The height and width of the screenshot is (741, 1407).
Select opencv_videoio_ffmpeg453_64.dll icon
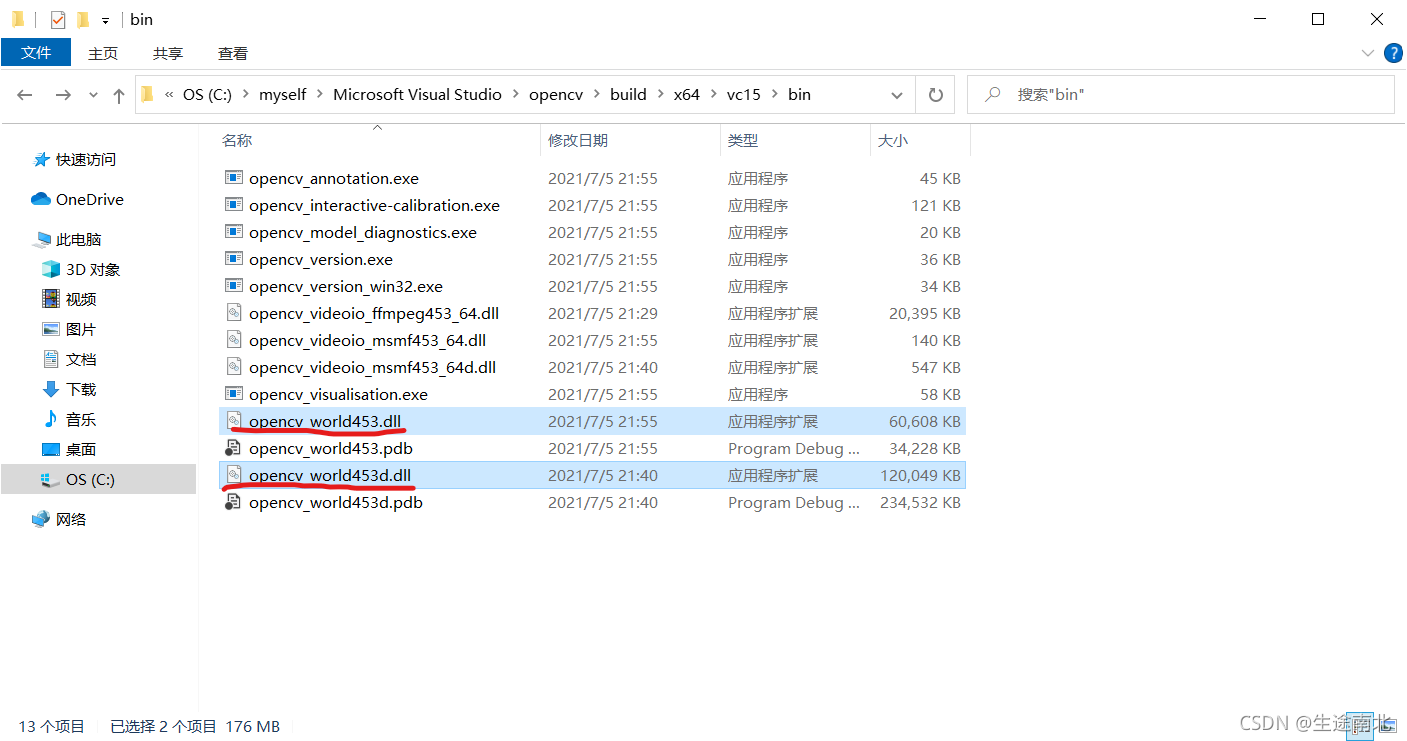[234, 313]
